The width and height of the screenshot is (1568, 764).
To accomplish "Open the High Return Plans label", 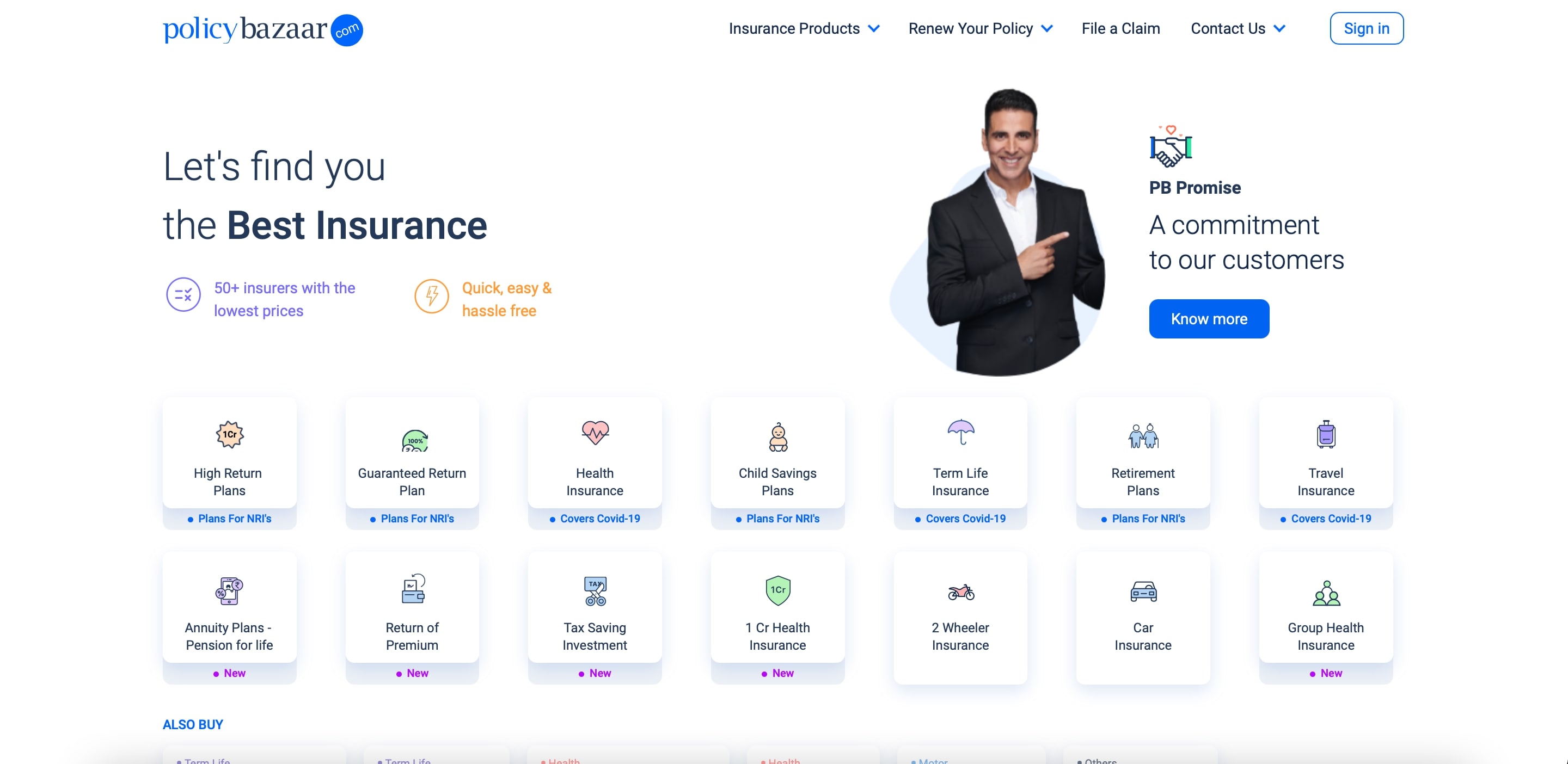I will 228,482.
